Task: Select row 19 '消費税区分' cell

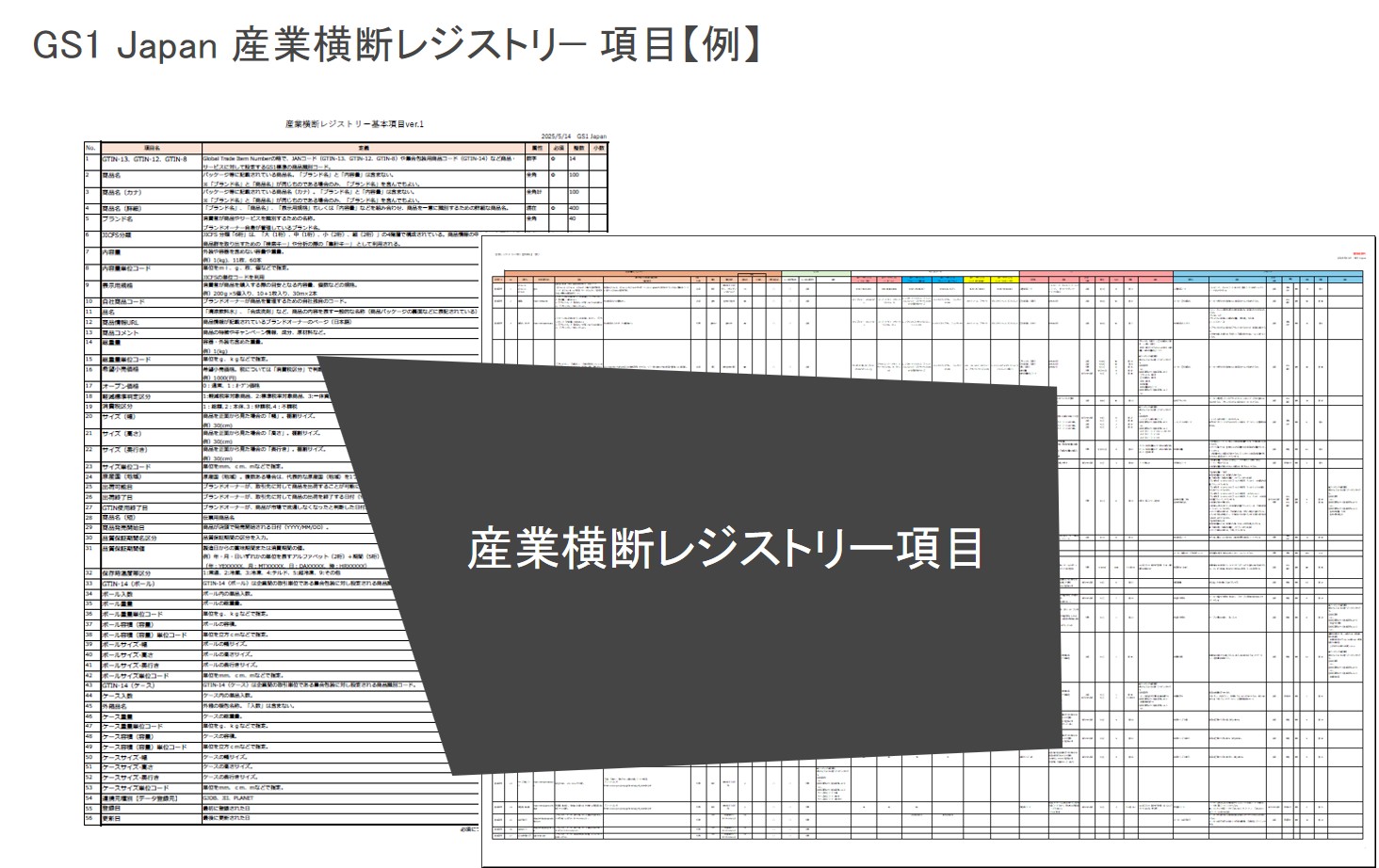Action: [x=151, y=406]
